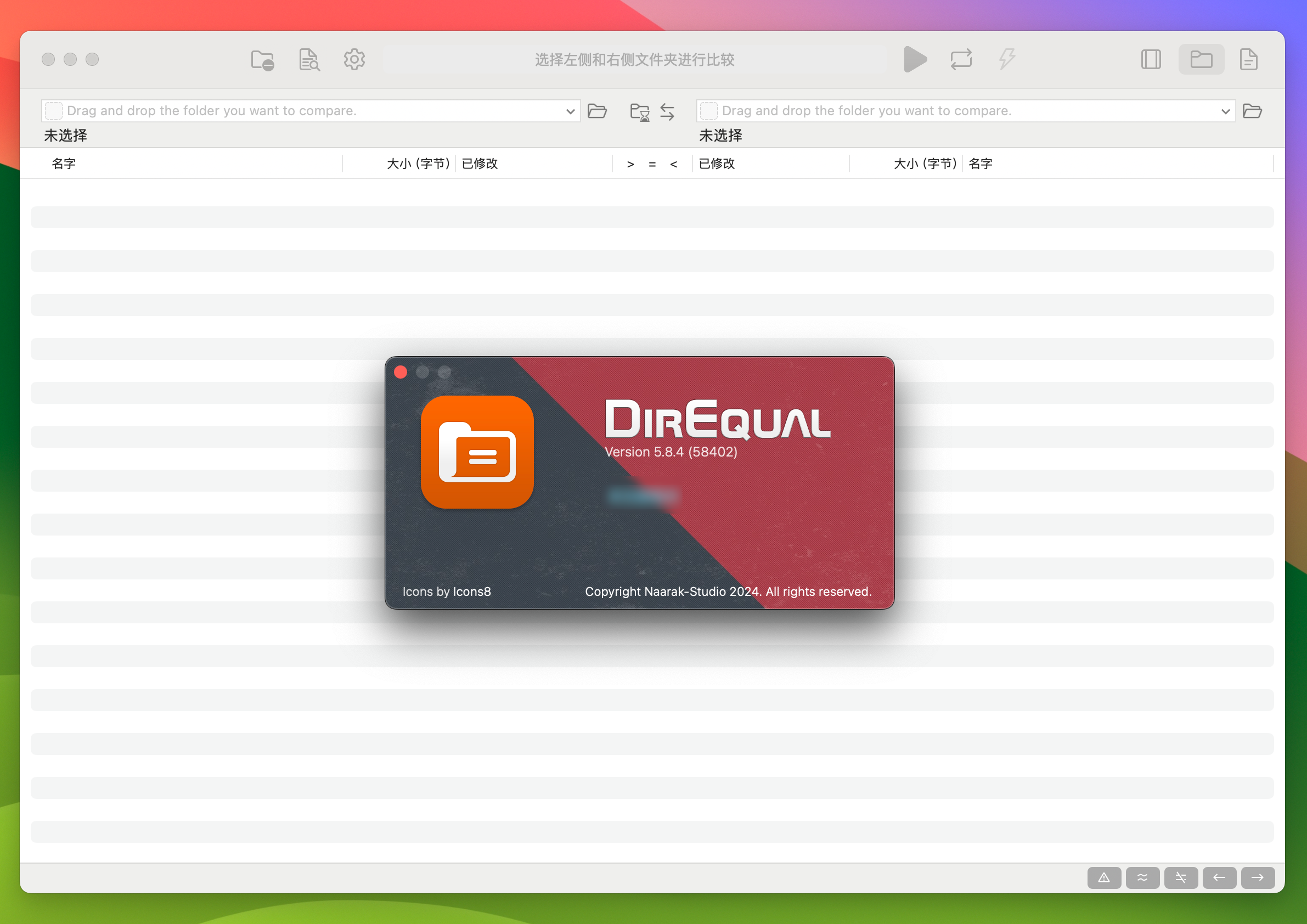Browse for right folder with open icon

tap(1252, 110)
